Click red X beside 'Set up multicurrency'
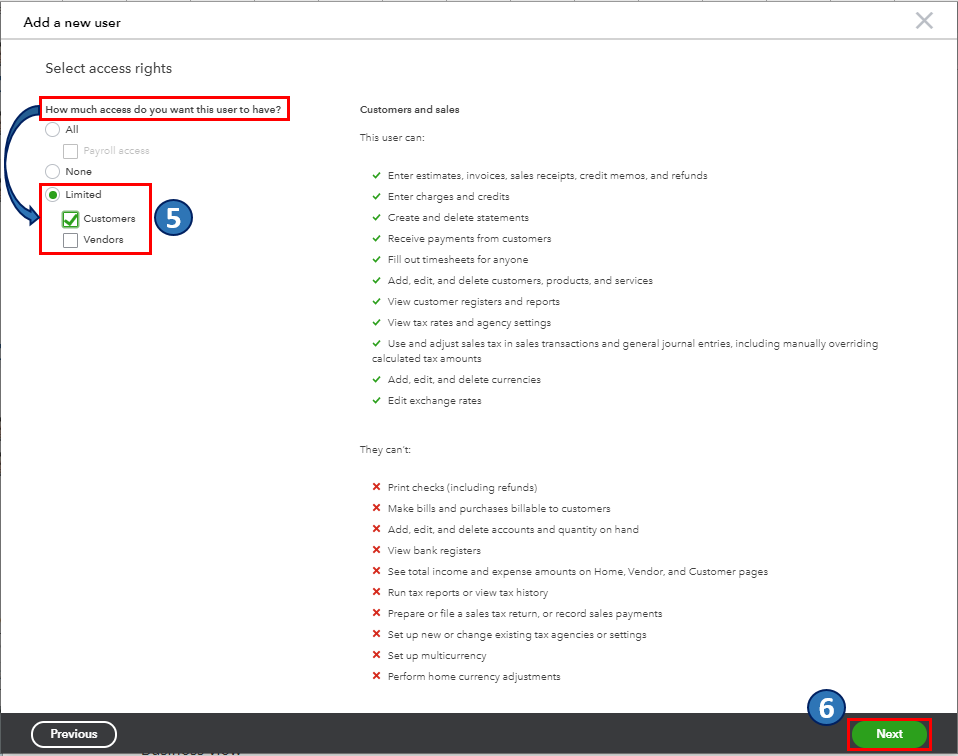Viewport: 958px width, 756px height. tap(376, 655)
